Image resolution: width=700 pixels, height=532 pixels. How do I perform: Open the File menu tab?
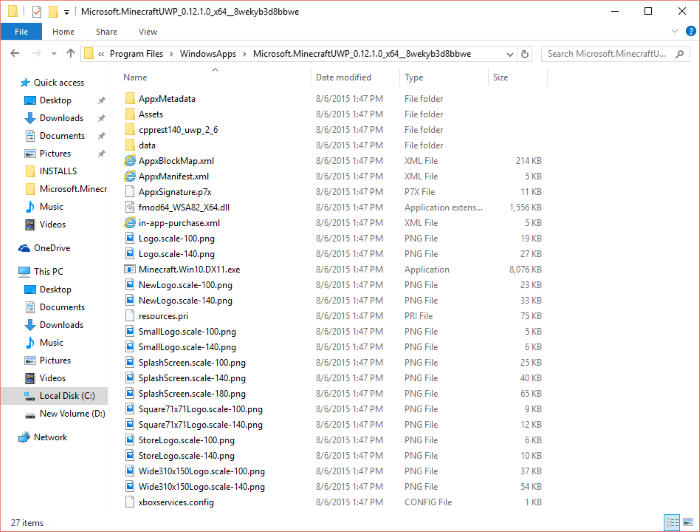coord(21,32)
